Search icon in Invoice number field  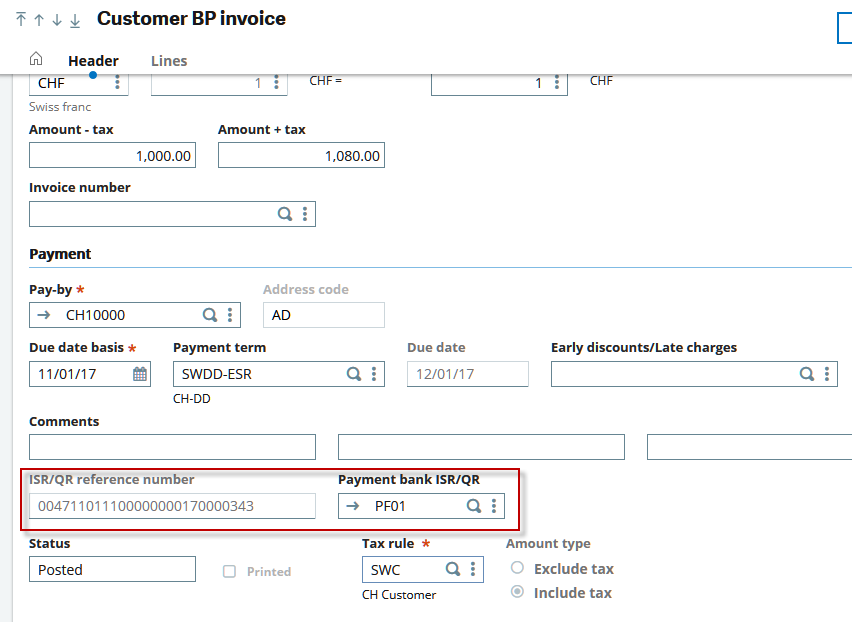pos(285,214)
